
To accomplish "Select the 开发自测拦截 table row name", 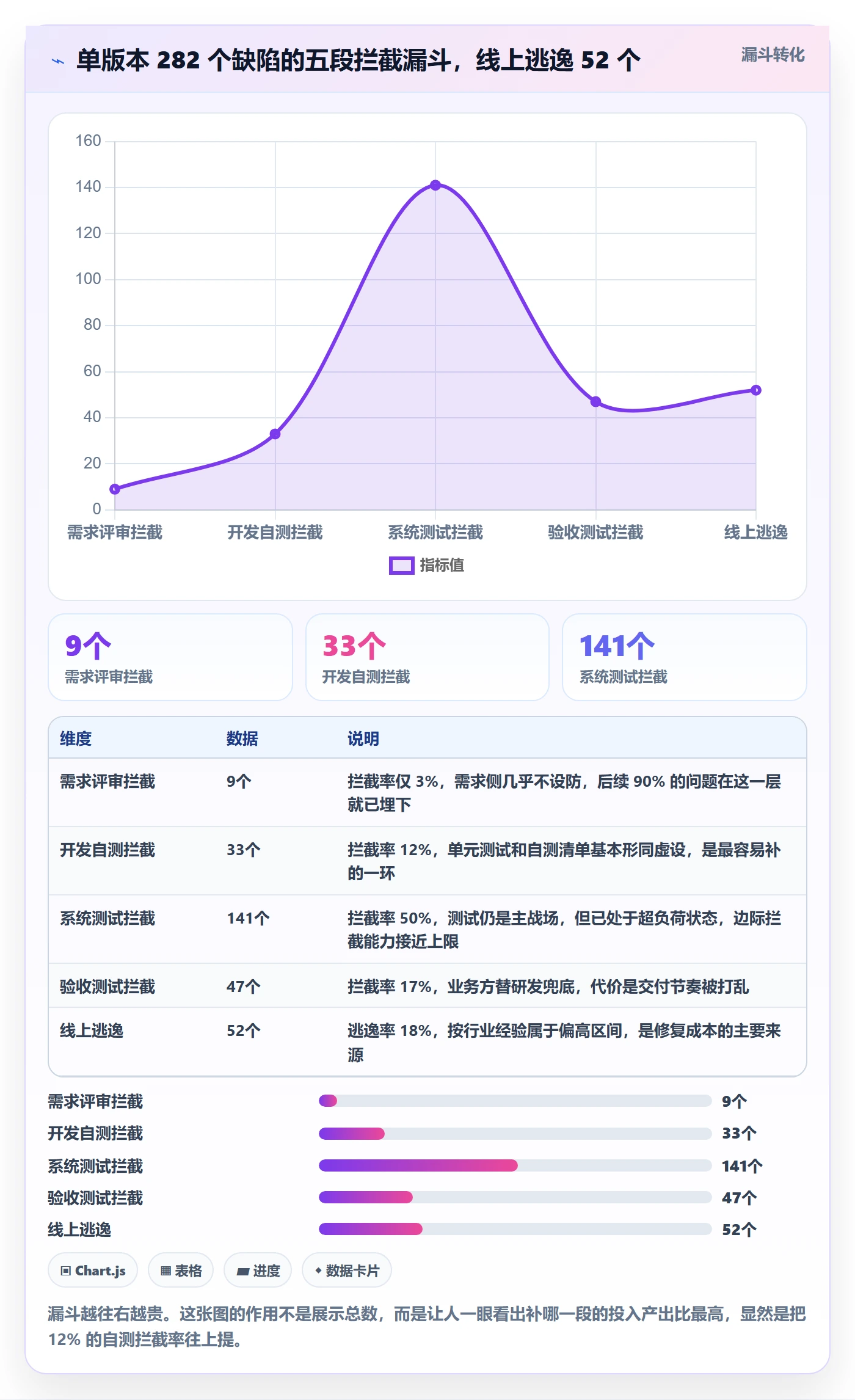I will 107,850.
